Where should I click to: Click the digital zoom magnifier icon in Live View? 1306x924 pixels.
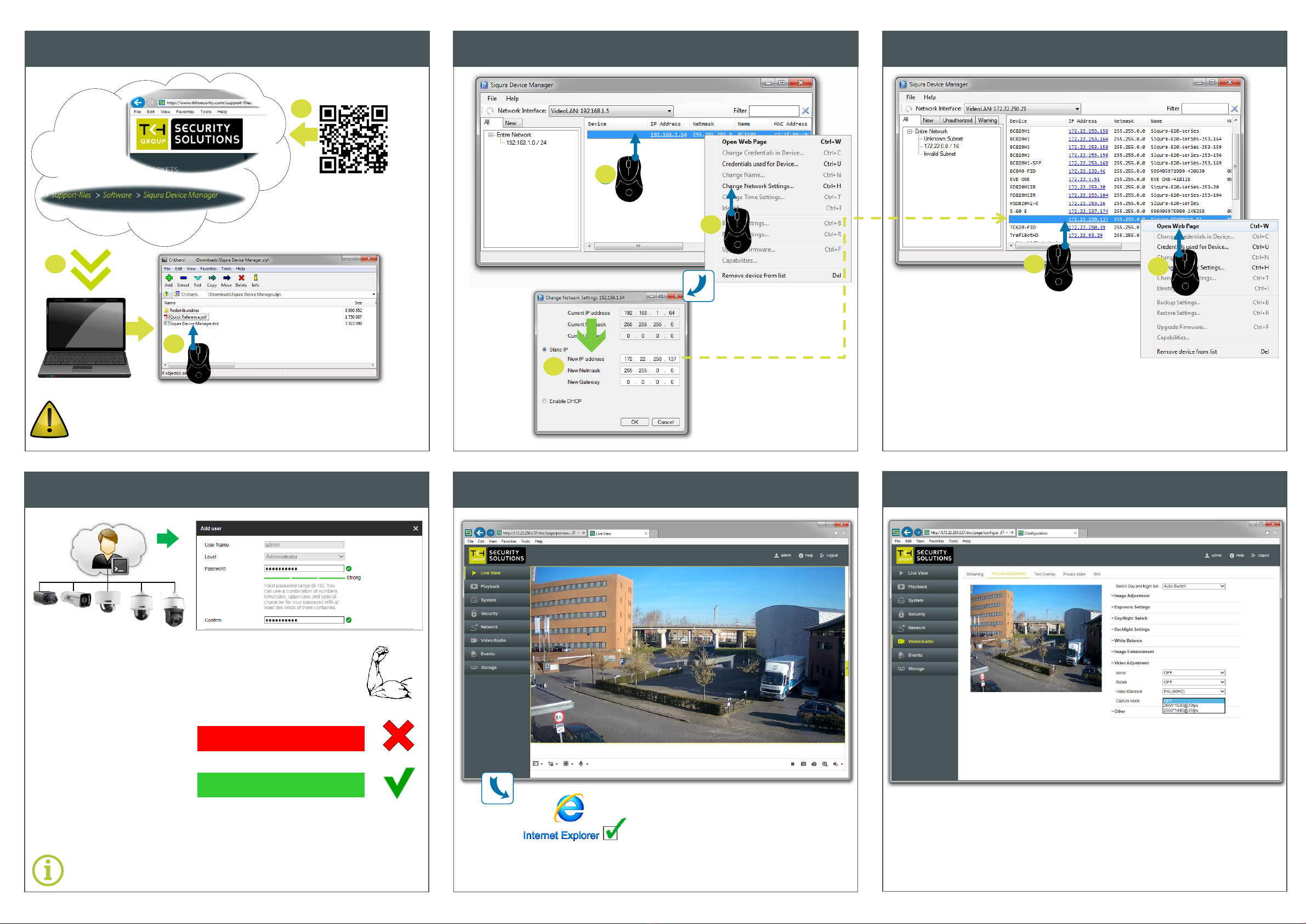(825, 764)
